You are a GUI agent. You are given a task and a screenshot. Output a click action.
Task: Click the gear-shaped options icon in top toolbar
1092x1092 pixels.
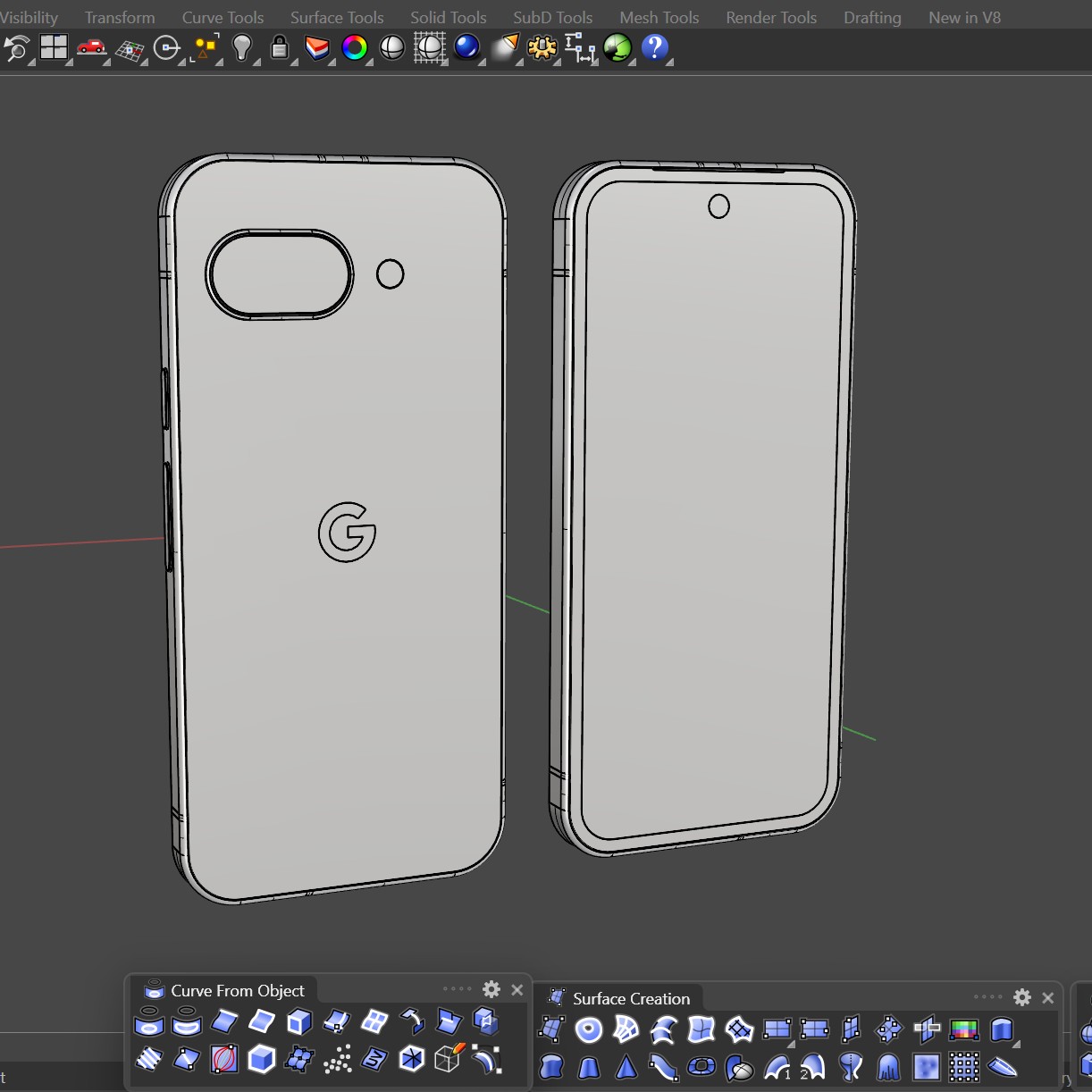542,48
